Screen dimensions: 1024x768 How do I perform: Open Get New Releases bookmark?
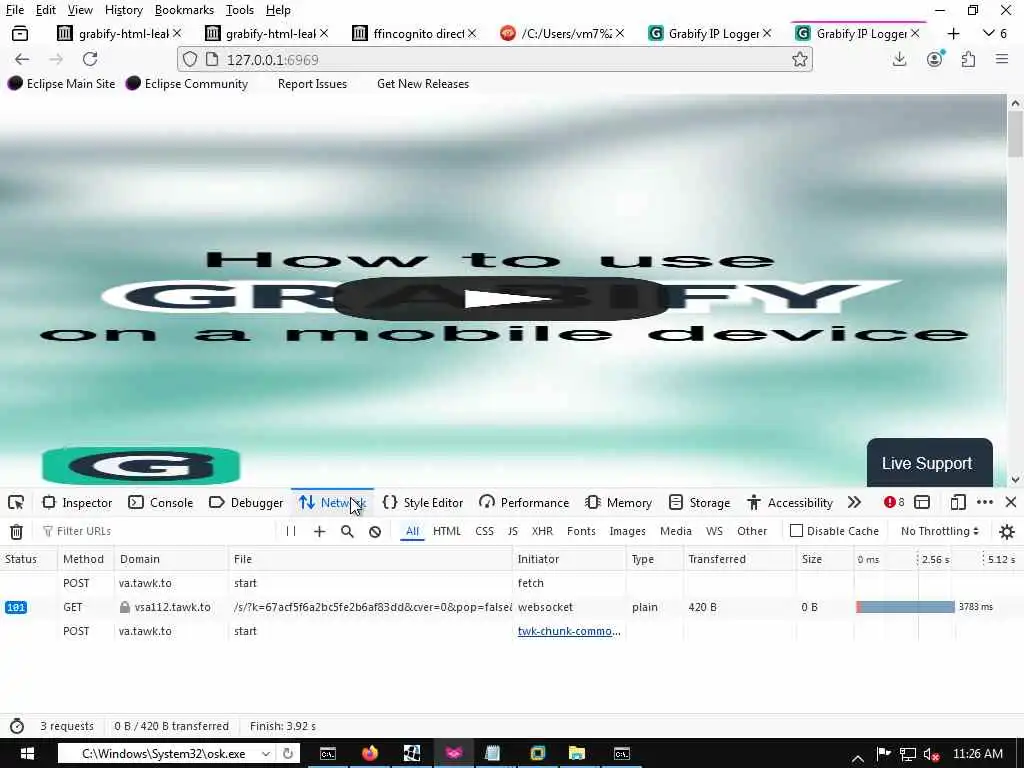423,84
